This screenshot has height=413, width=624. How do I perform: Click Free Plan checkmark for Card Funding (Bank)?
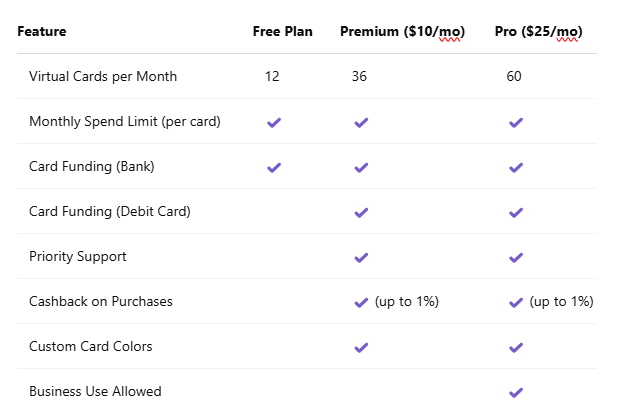(x=273, y=167)
